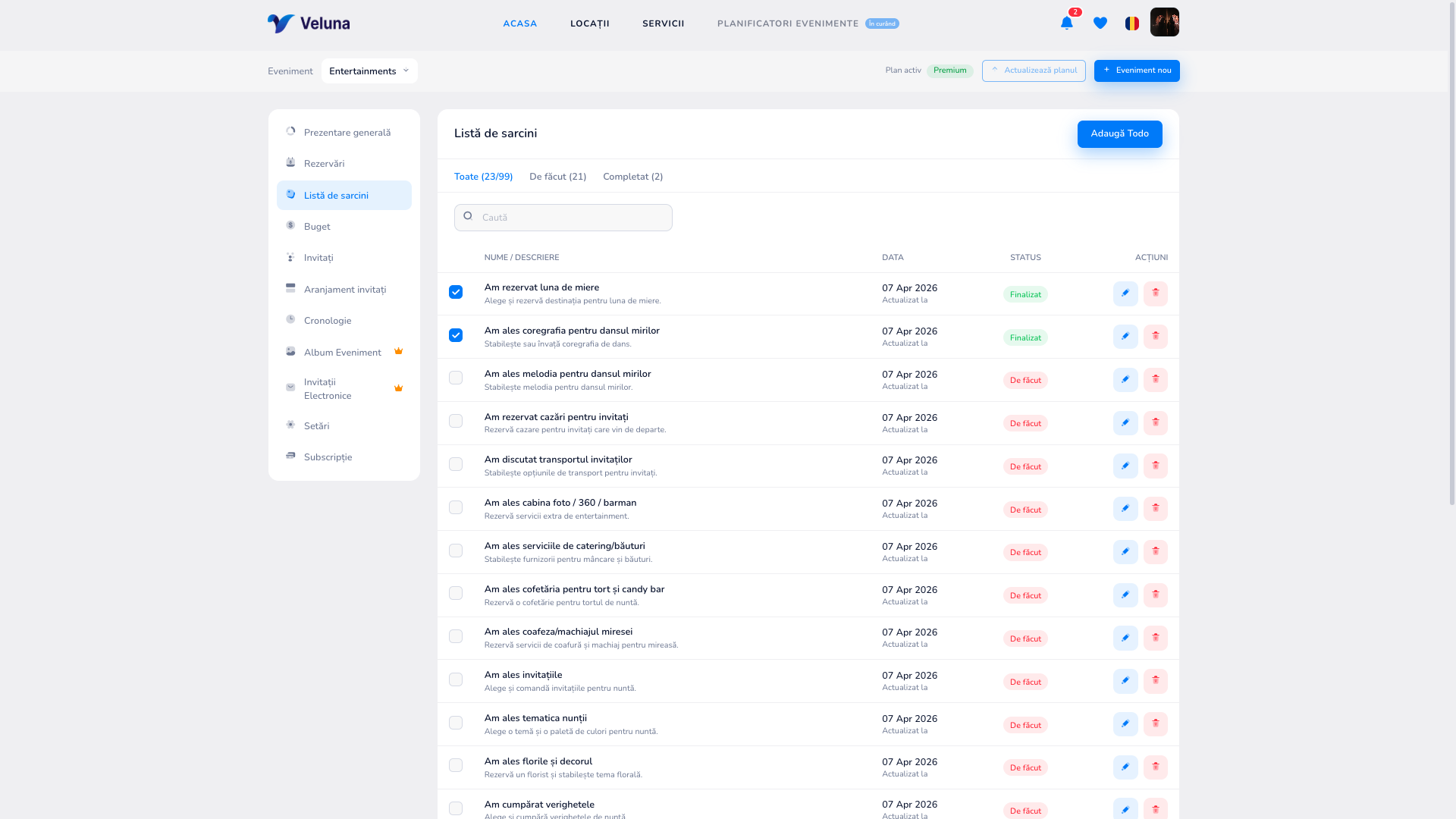This screenshot has width=1456, height=819.
Task: Click pencil icon for 'Am ales invitațiile'
Action: coord(1125,681)
